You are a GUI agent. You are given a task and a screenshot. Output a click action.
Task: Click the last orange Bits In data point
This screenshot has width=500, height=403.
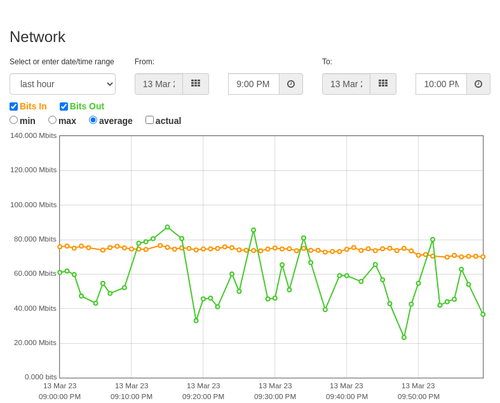pos(483,257)
